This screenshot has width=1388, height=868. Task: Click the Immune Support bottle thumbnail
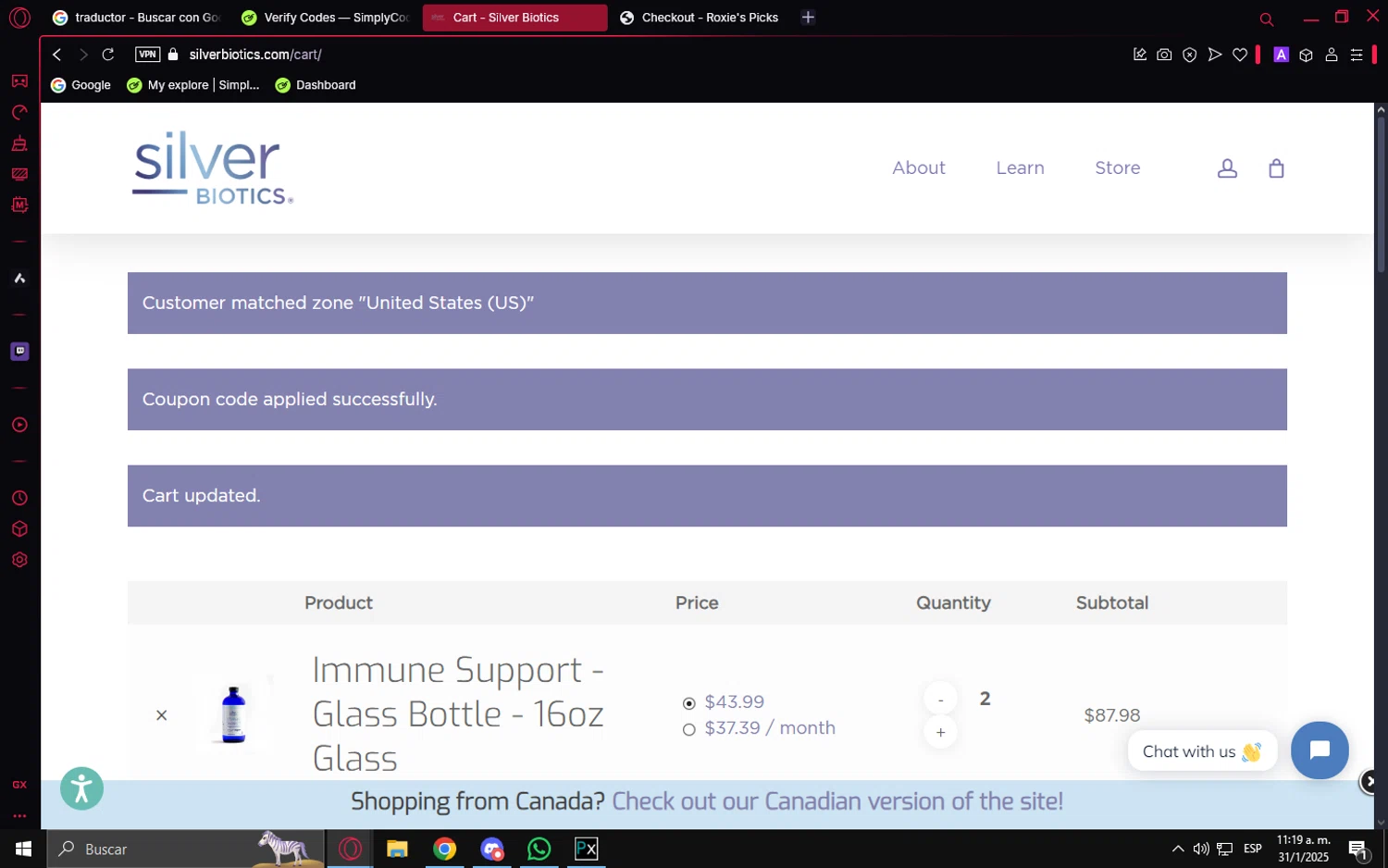click(233, 714)
